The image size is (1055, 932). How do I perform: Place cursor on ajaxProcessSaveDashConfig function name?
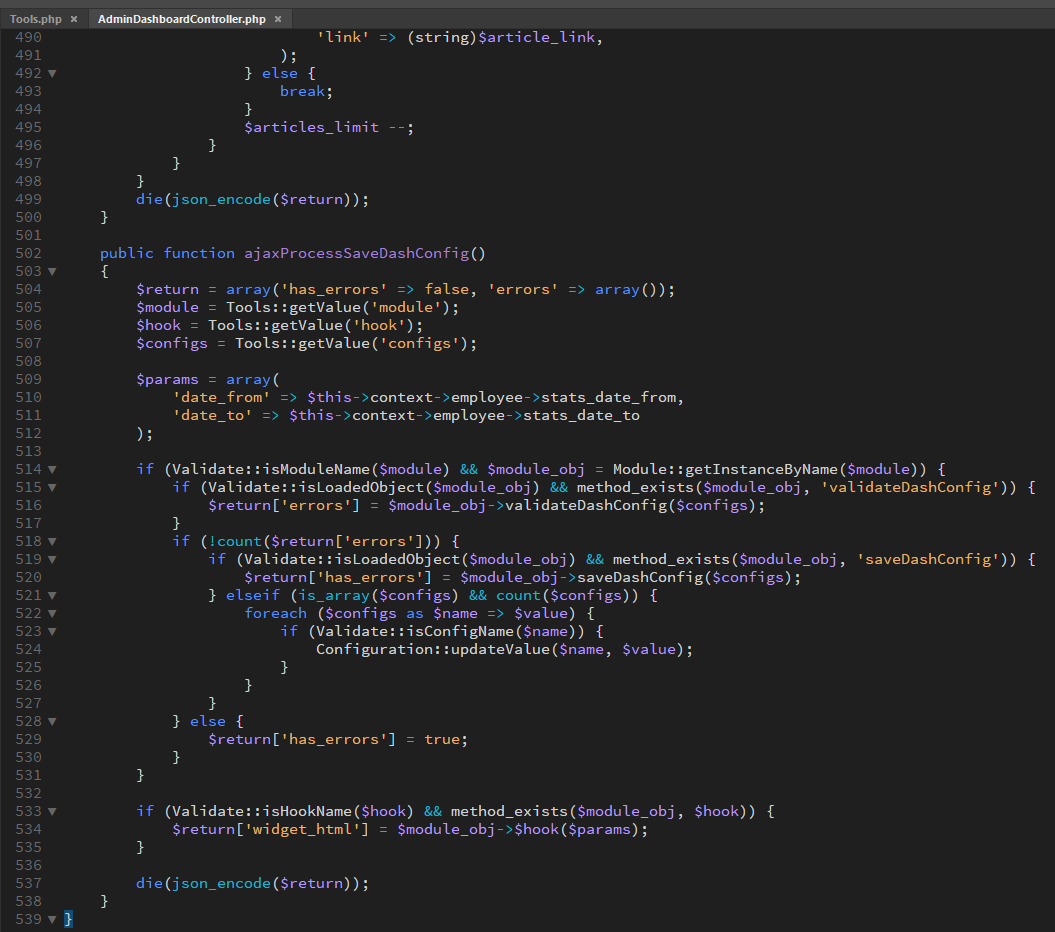tap(355, 254)
